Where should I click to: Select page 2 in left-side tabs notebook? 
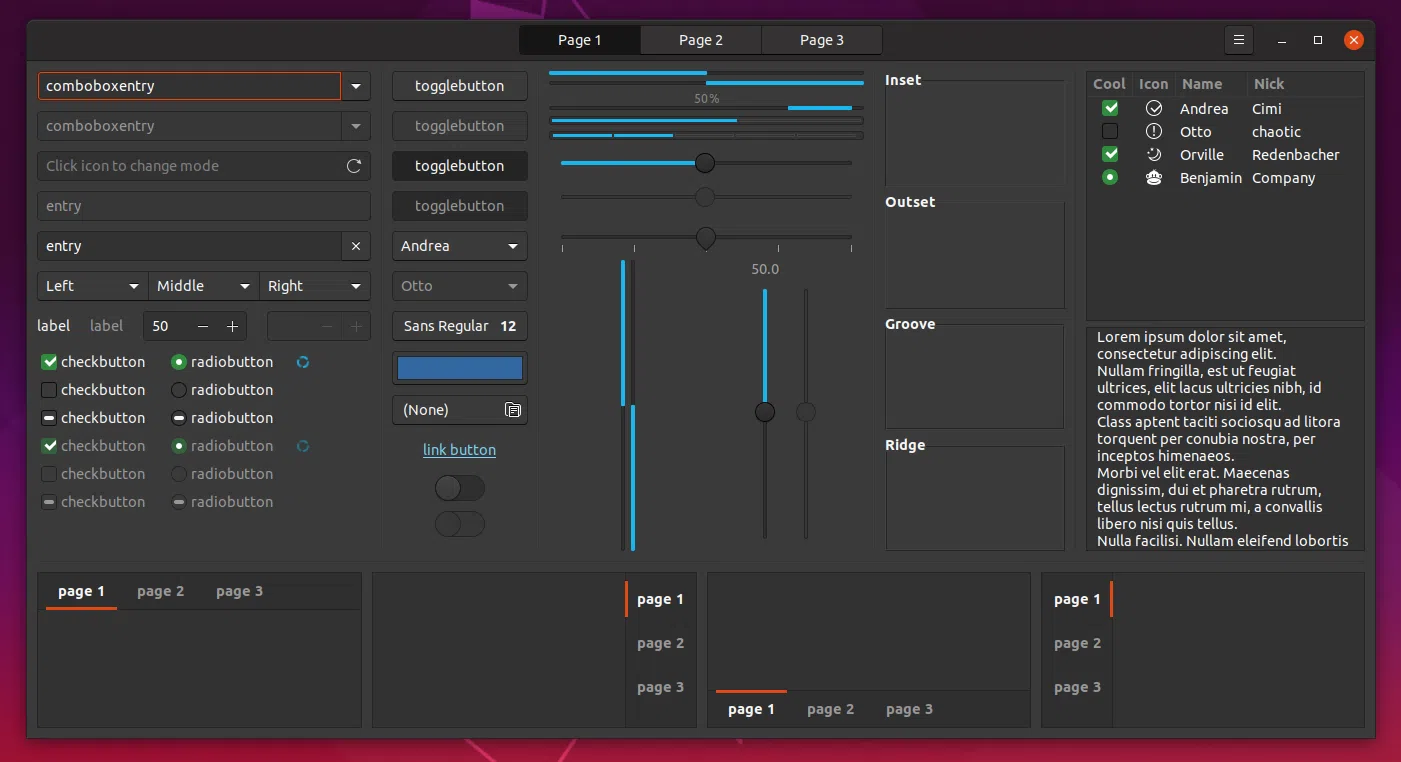[1078, 643]
